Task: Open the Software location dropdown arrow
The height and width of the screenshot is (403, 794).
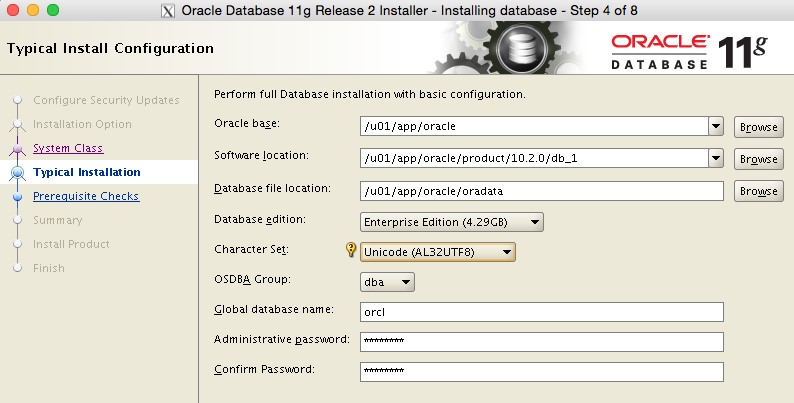Action: tap(716, 158)
